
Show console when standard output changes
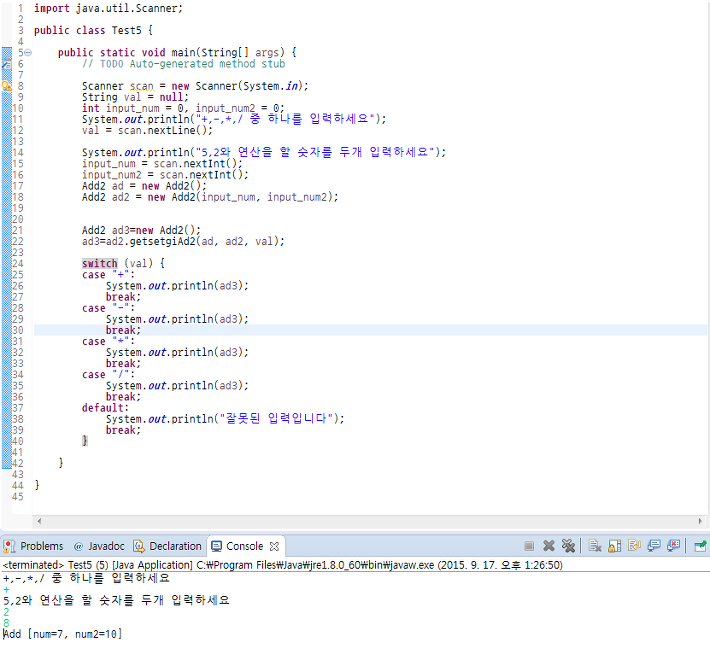pyautogui.click(x=654, y=546)
